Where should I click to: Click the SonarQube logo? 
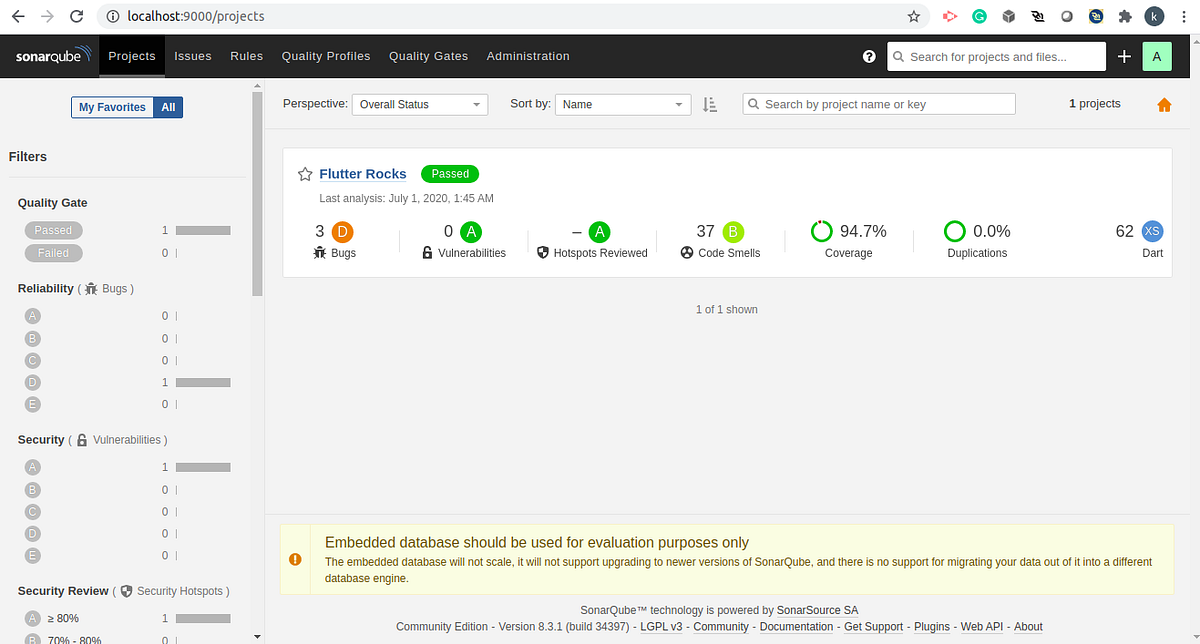(52, 56)
